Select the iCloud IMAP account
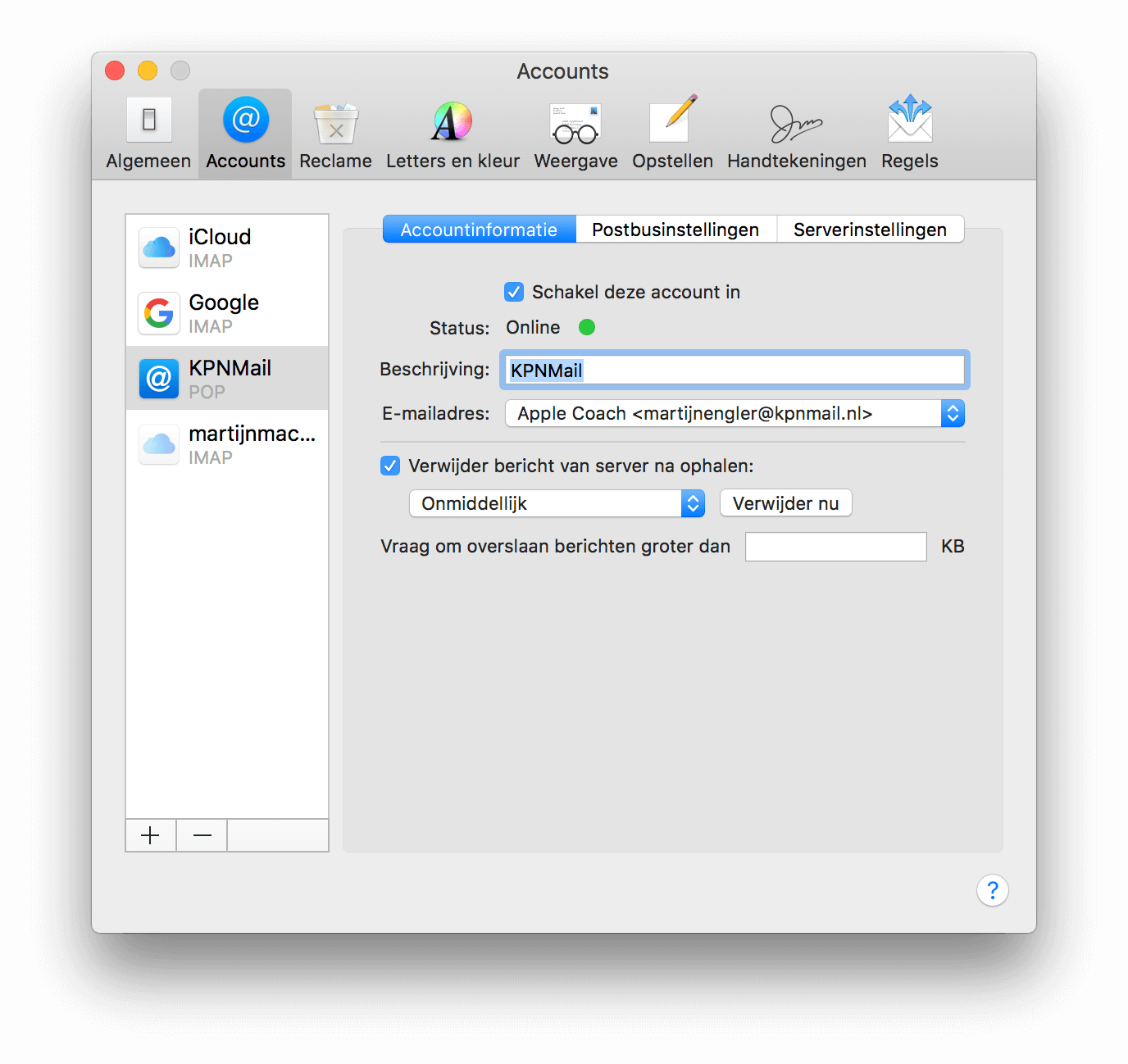This screenshot has height=1064, width=1128. pyautogui.click(x=227, y=248)
